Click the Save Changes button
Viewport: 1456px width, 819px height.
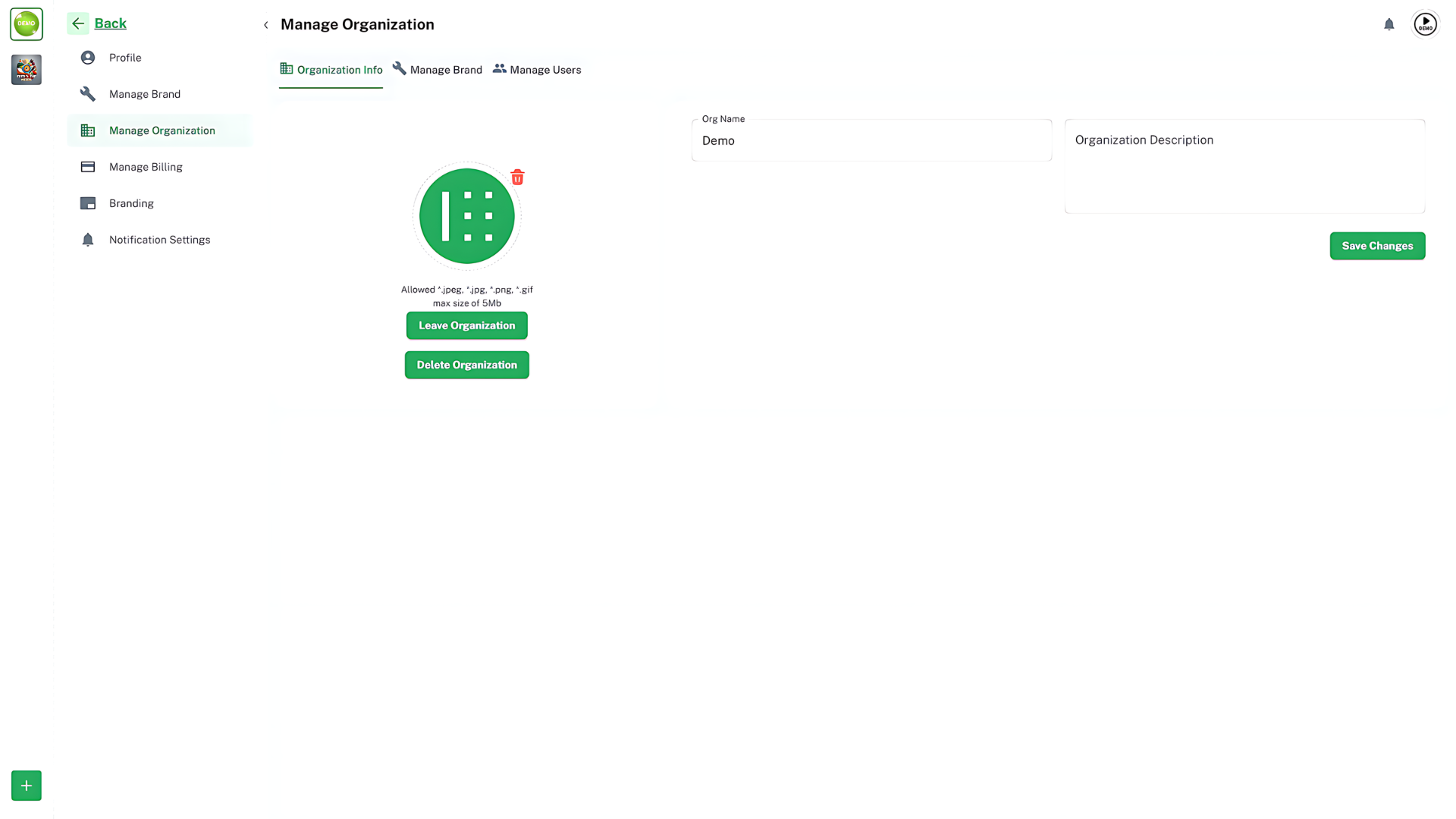tap(1377, 245)
